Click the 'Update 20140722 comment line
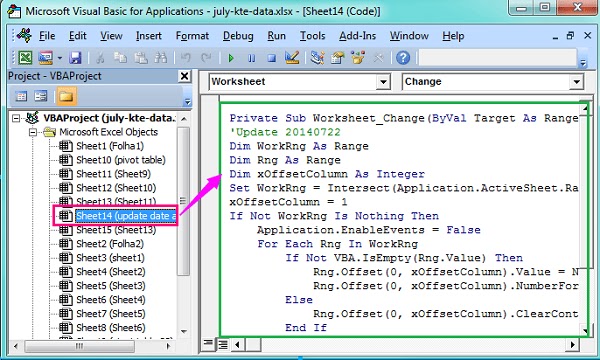 coord(285,132)
